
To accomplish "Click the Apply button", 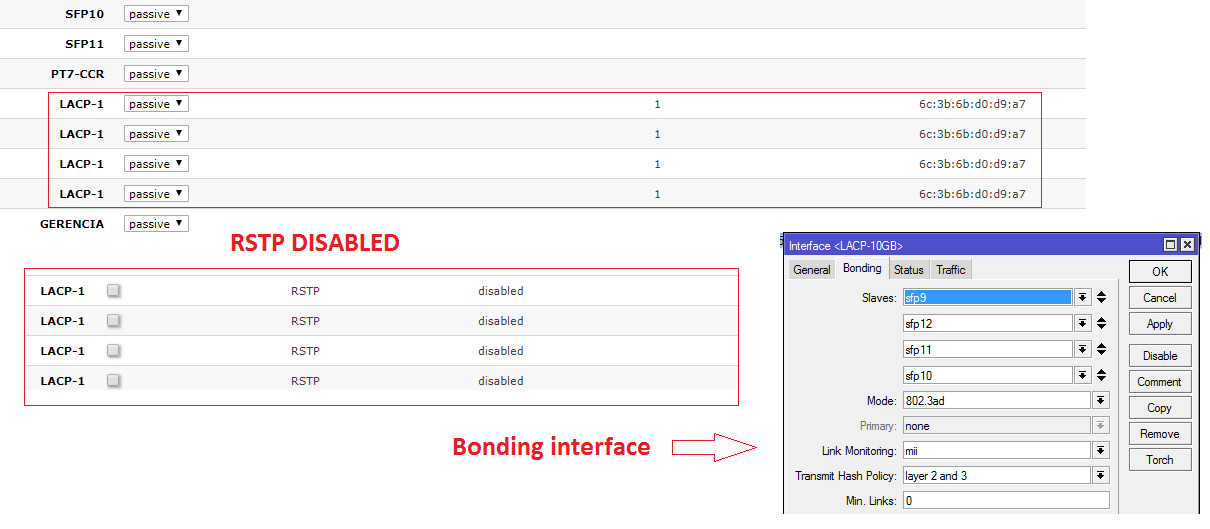I will [1160, 324].
